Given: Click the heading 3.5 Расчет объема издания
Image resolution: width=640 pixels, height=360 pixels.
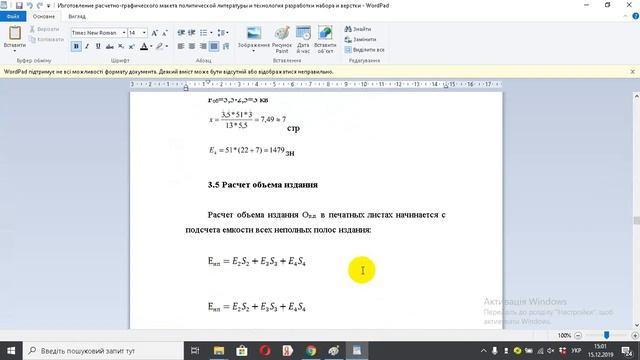Looking at the screenshot, I should pyautogui.click(x=262, y=184).
